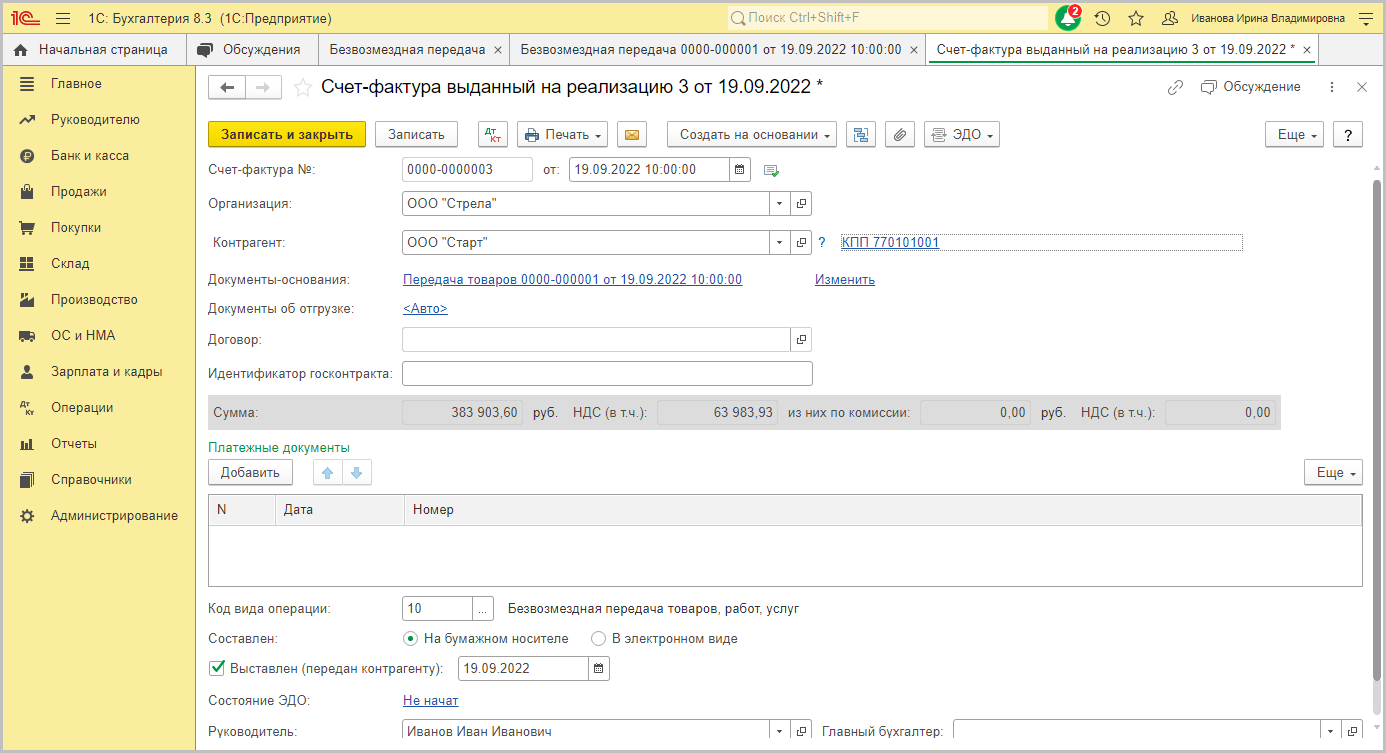Click Записать и закрыть button
Screen dimensions: 1386x753
(x=287, y=135)
